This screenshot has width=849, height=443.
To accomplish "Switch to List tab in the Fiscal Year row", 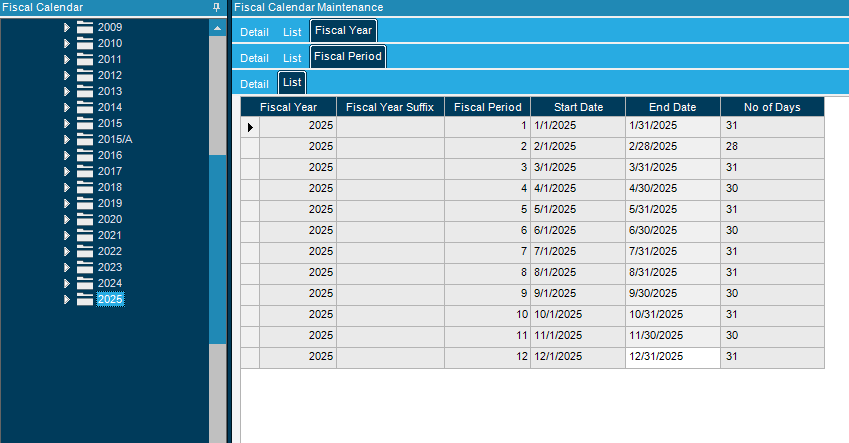I will [292, 32].
